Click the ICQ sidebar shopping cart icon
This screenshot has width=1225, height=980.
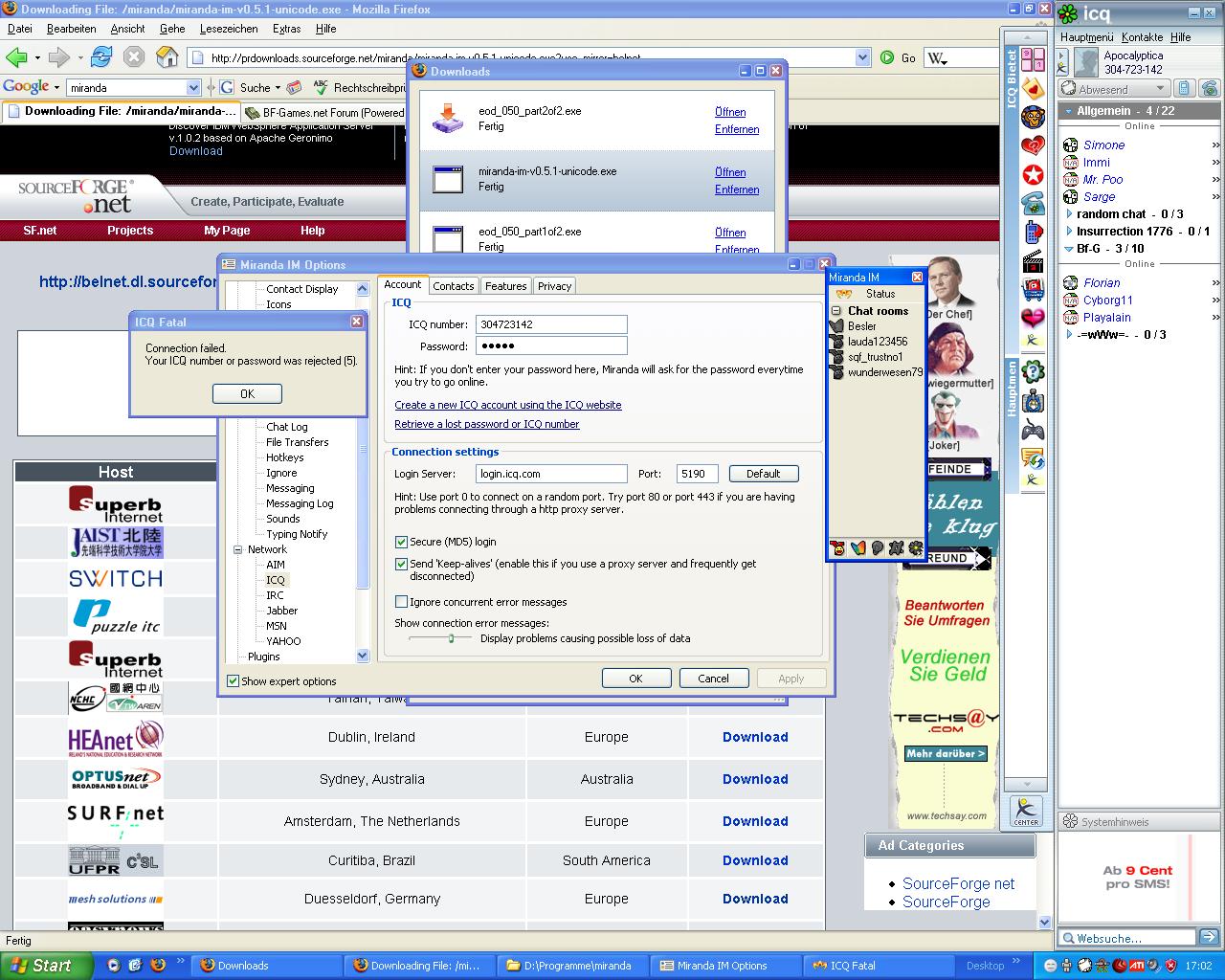pos(1033,287)
